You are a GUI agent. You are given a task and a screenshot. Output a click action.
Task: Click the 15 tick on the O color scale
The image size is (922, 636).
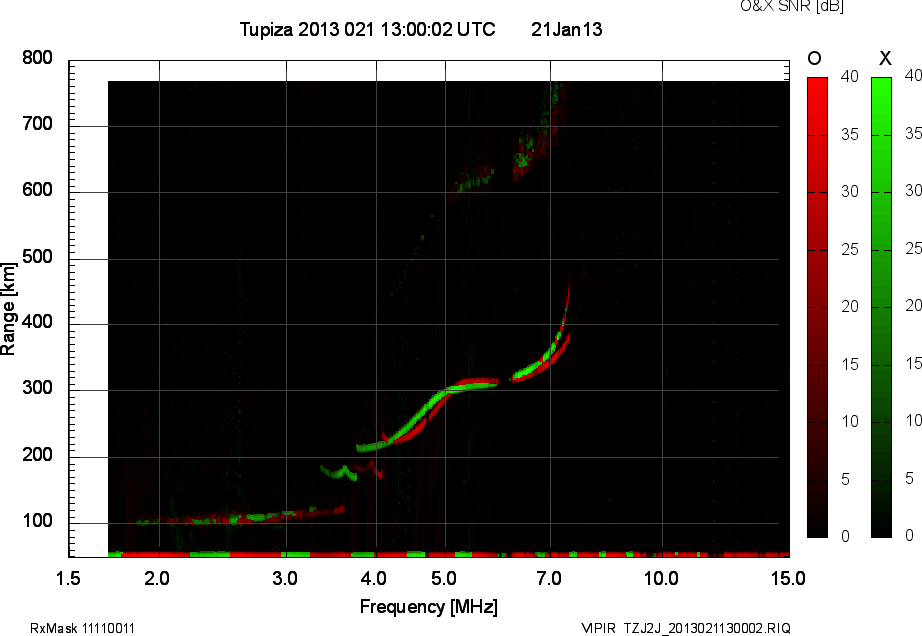point(850,364)
